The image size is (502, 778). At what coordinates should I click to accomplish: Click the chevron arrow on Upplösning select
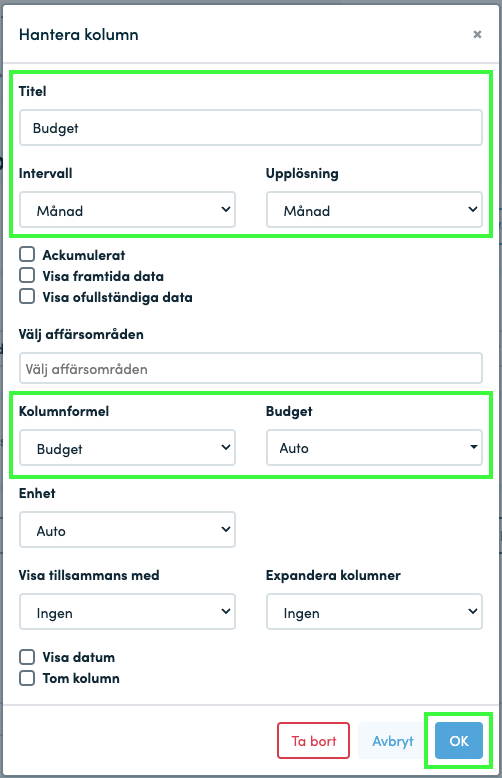(472, 209)
